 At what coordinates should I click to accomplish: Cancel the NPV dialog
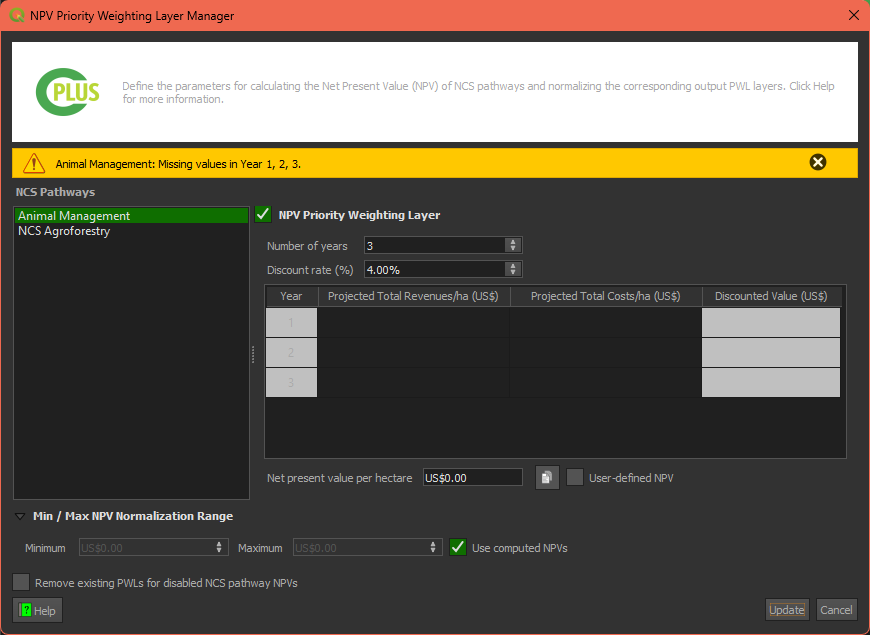coord(836,610)
